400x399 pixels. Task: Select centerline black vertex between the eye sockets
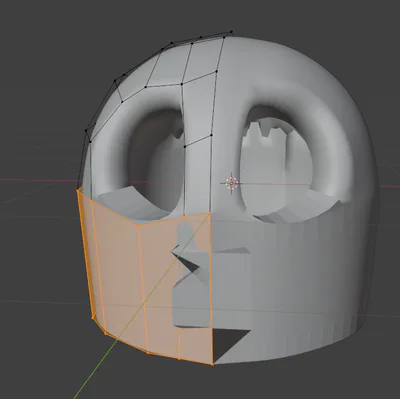click(211, 135)
